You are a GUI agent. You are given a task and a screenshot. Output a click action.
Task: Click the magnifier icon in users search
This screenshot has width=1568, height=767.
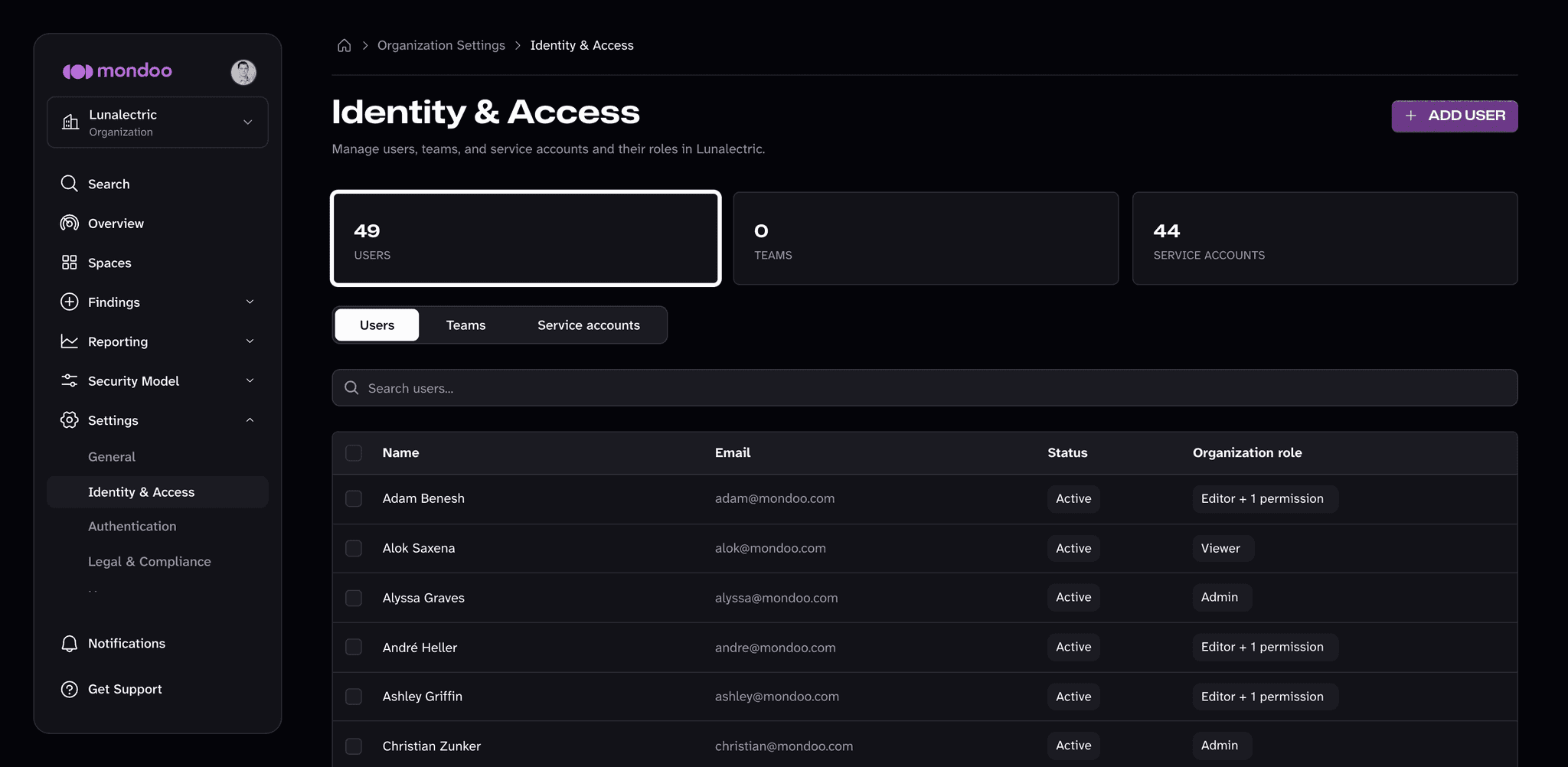point(351,388)
